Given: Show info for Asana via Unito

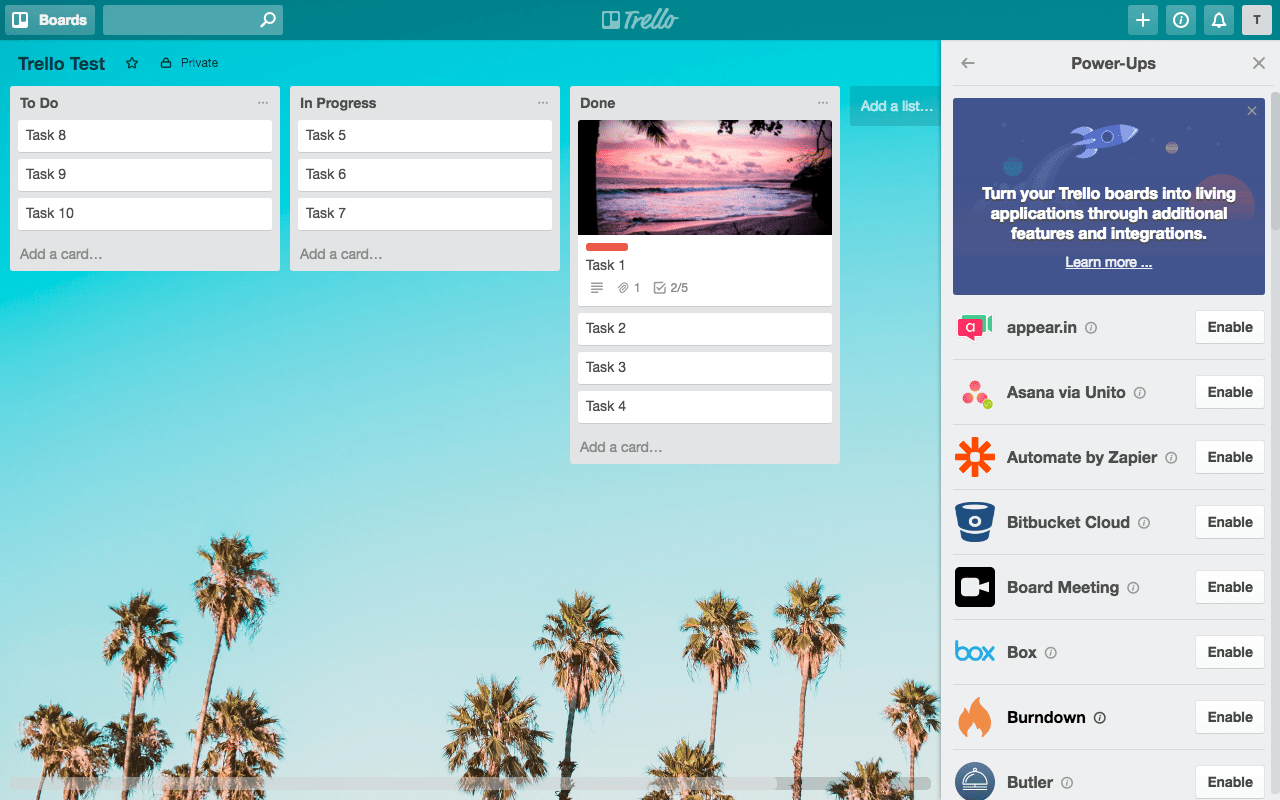Looking at the screenshot, I should 1140,393.
